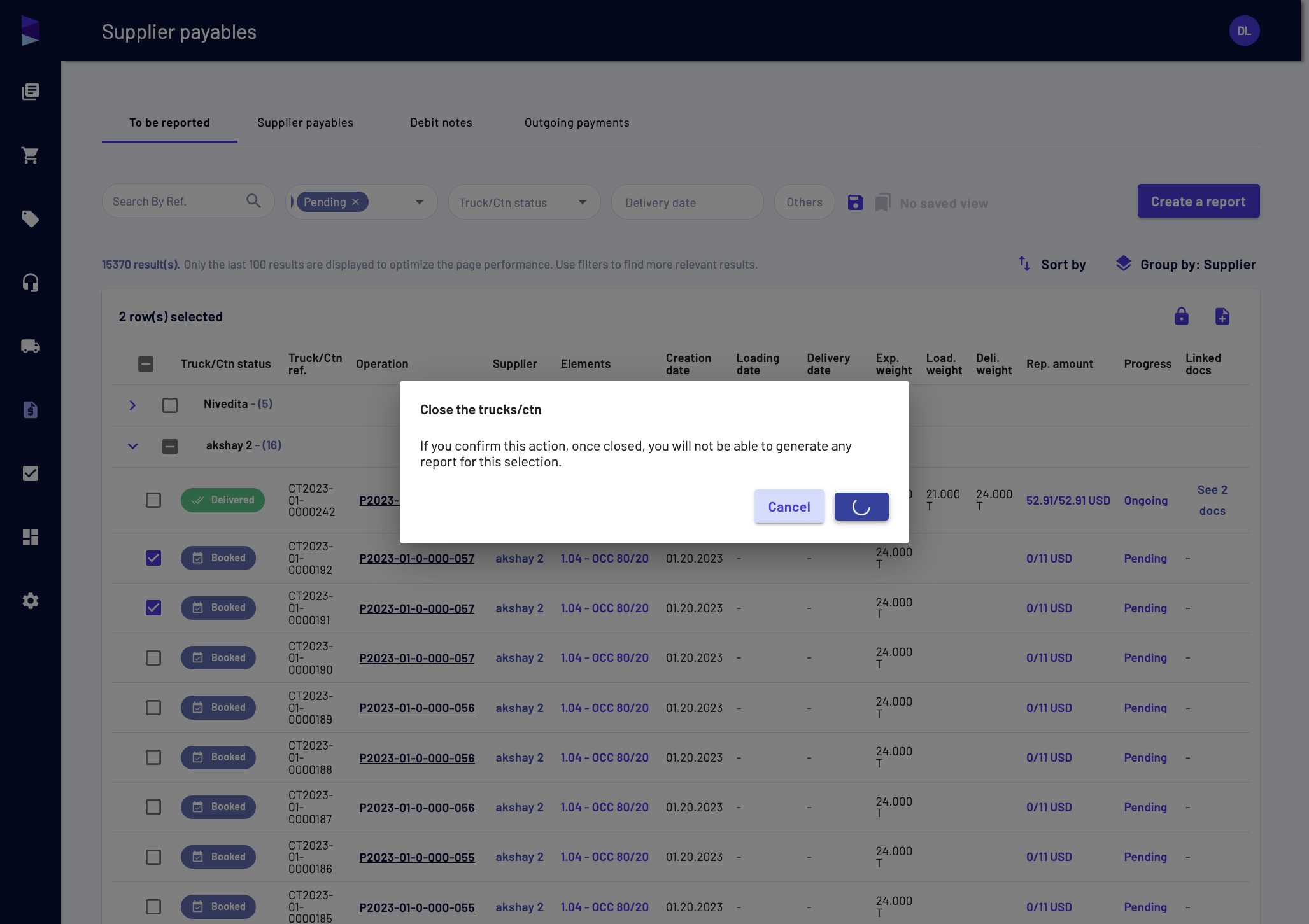This screenshot has width=1309, height=924.
Task: Check the CT2023-01-0000190 row checkbox
Action: (153, 658)
